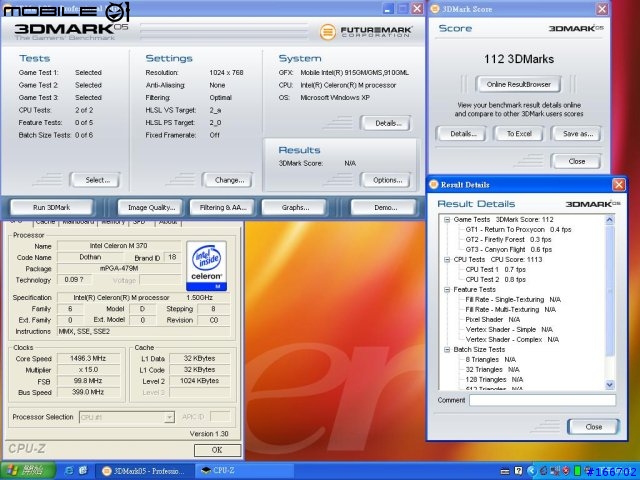Switch to 3DMark05 taskbar button
Screen dimensions: 640x480
point(144,471)
